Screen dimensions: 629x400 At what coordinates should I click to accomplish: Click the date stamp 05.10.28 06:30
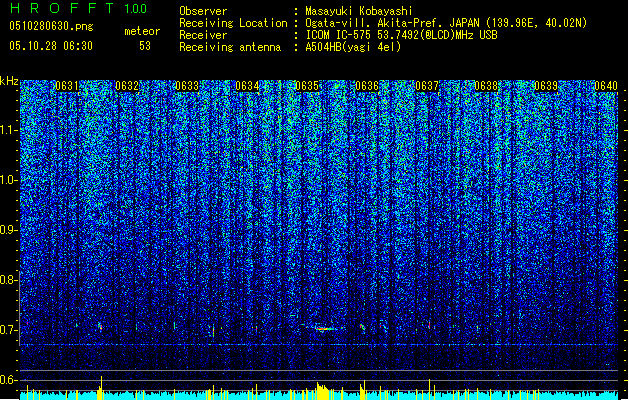point(51,46)
